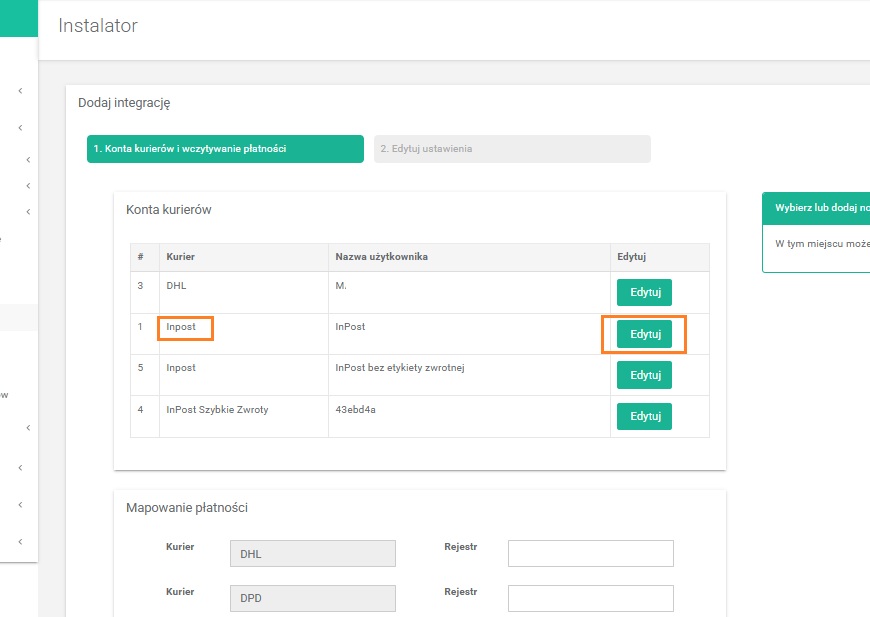Select the DHL courier row name
Screen dimensions: 870x617
point(177,286)
